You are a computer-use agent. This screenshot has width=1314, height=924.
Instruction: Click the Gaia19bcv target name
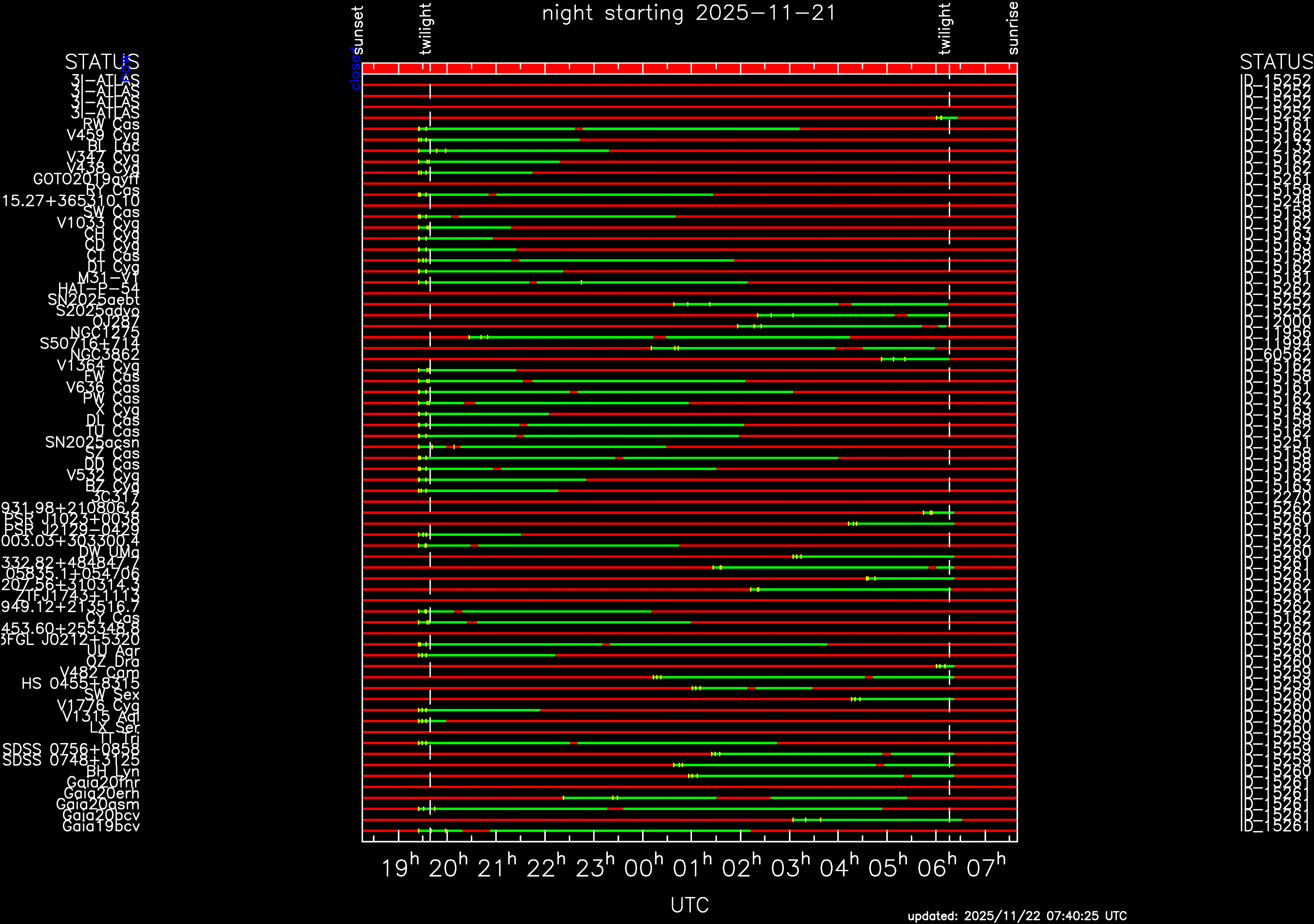(x=101, y=826)
